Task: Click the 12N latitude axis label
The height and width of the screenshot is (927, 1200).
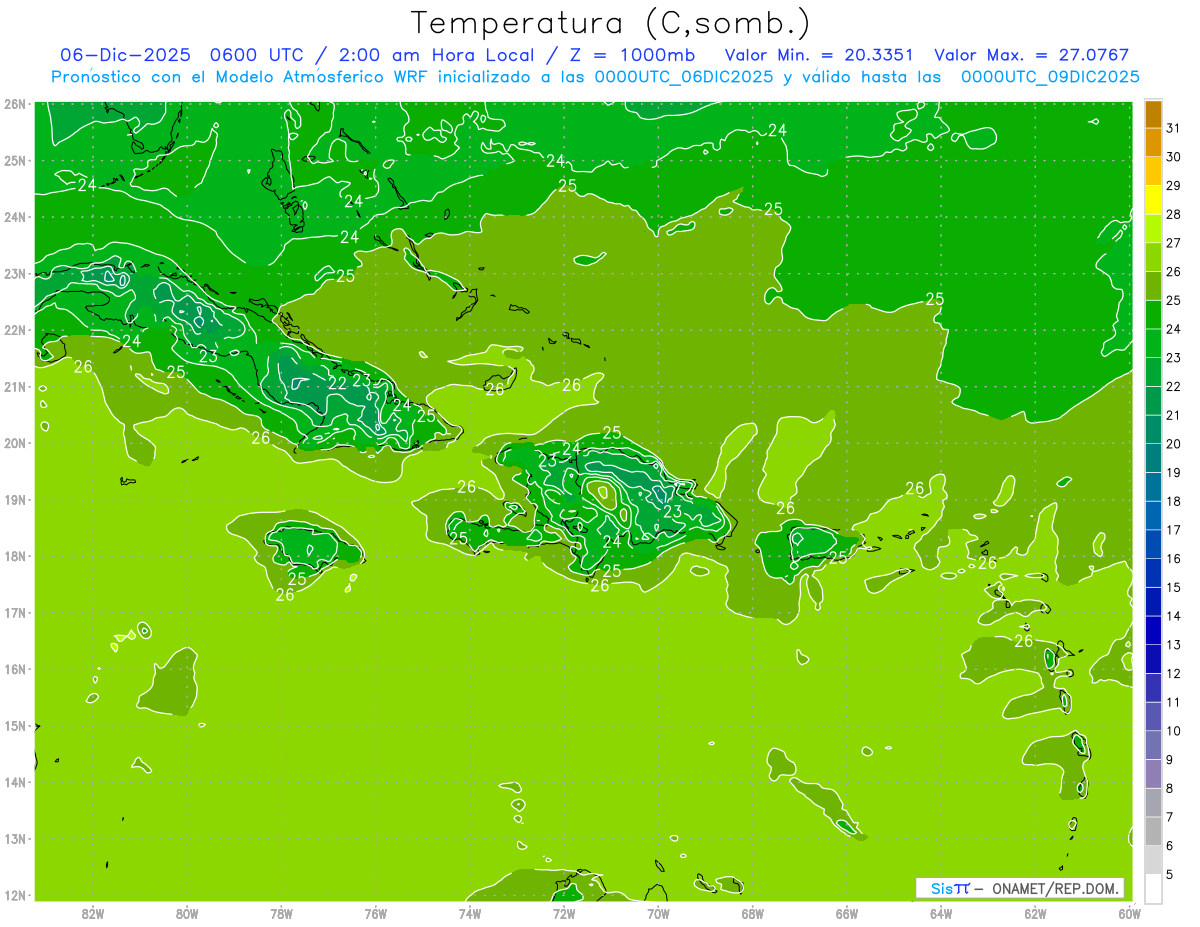Action: (x=14, y=895)
